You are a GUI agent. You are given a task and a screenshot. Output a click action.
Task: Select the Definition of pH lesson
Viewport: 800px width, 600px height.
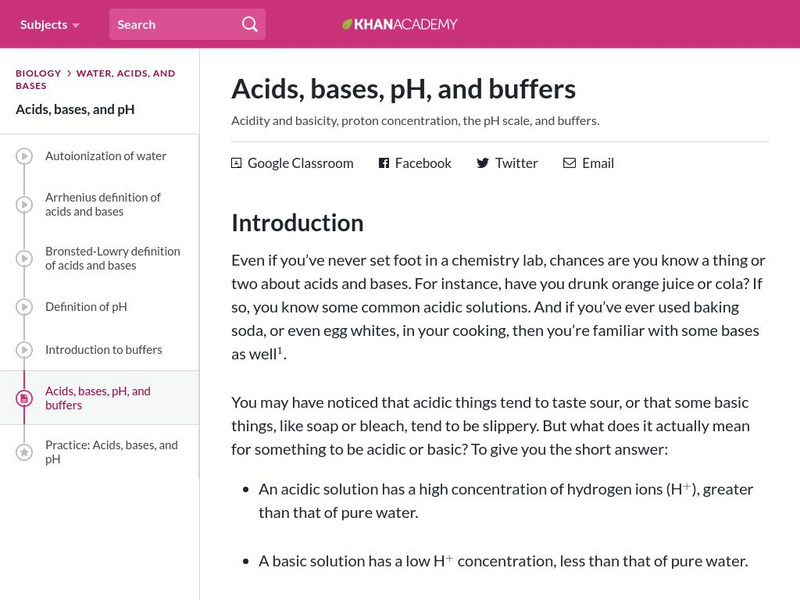point(86,307)
